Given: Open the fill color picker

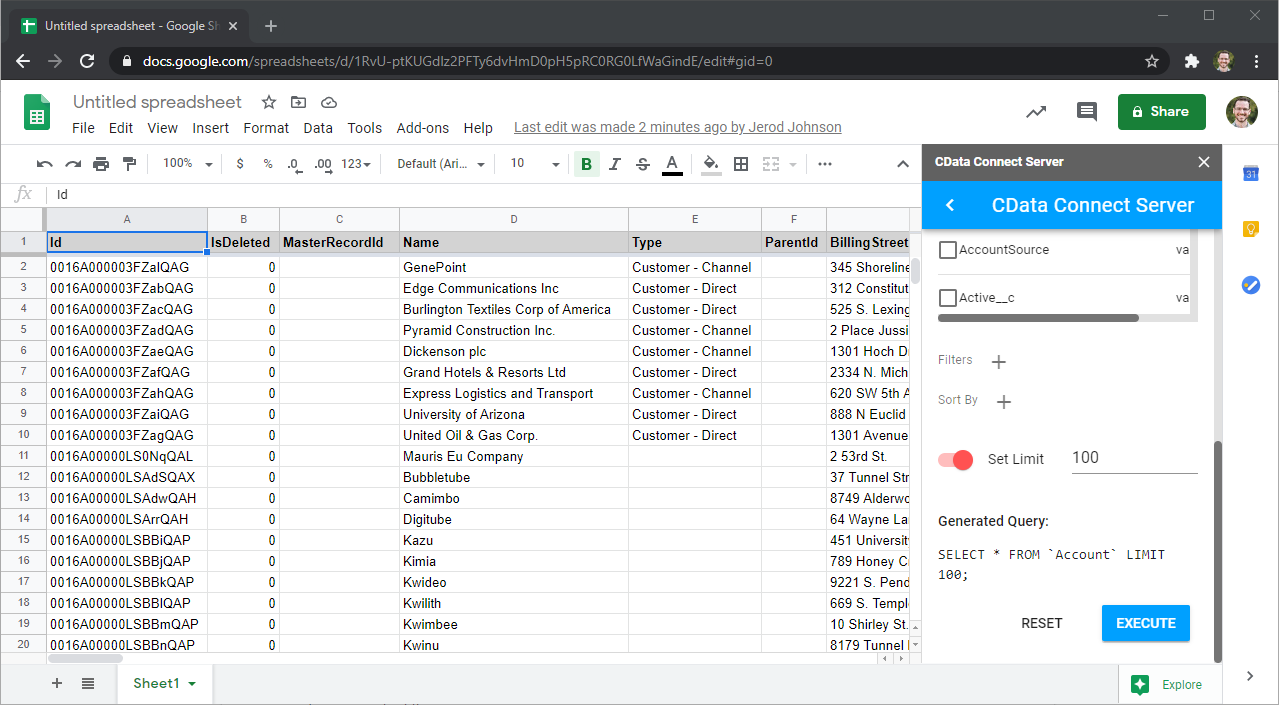Looking at the screenshot, I should click(x=711, y=164).
